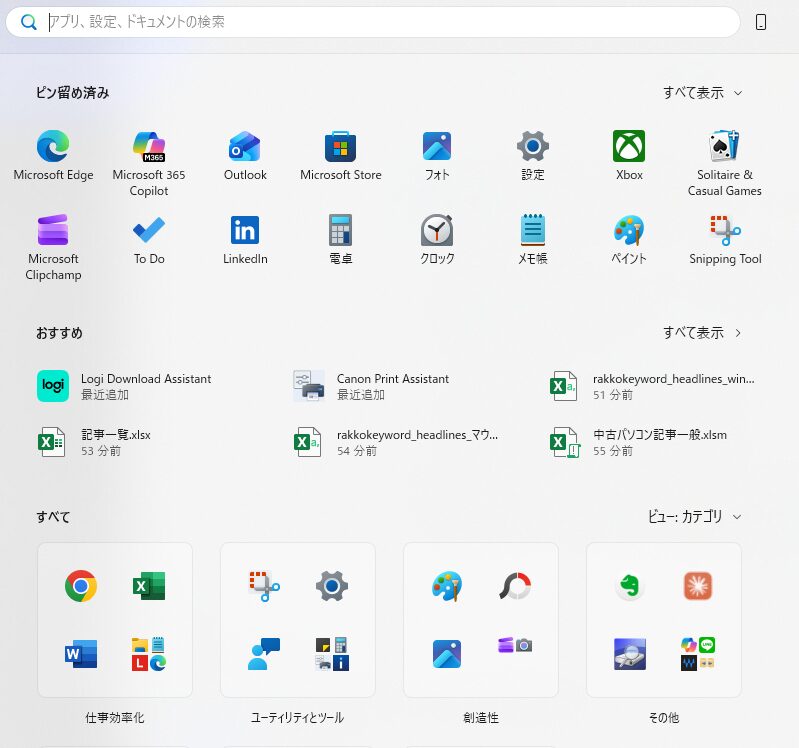Screen dimensions: 799x748
Task: Open recommended Logi Download Assistant
Action: click(x=124, y=386)
